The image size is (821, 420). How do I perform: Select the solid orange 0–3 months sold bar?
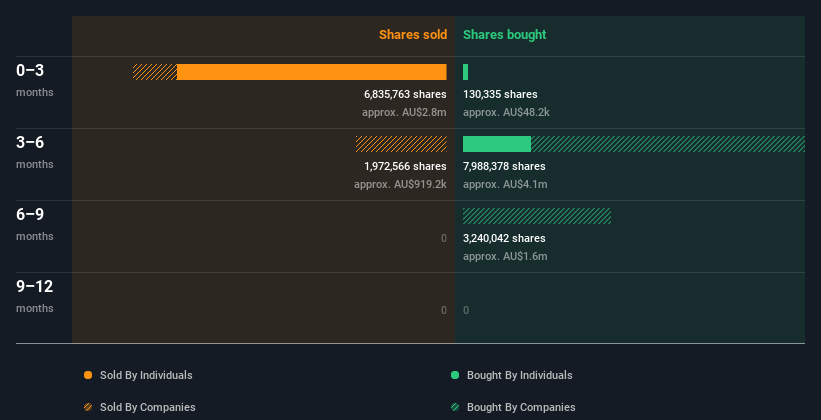tap(312, 72)
